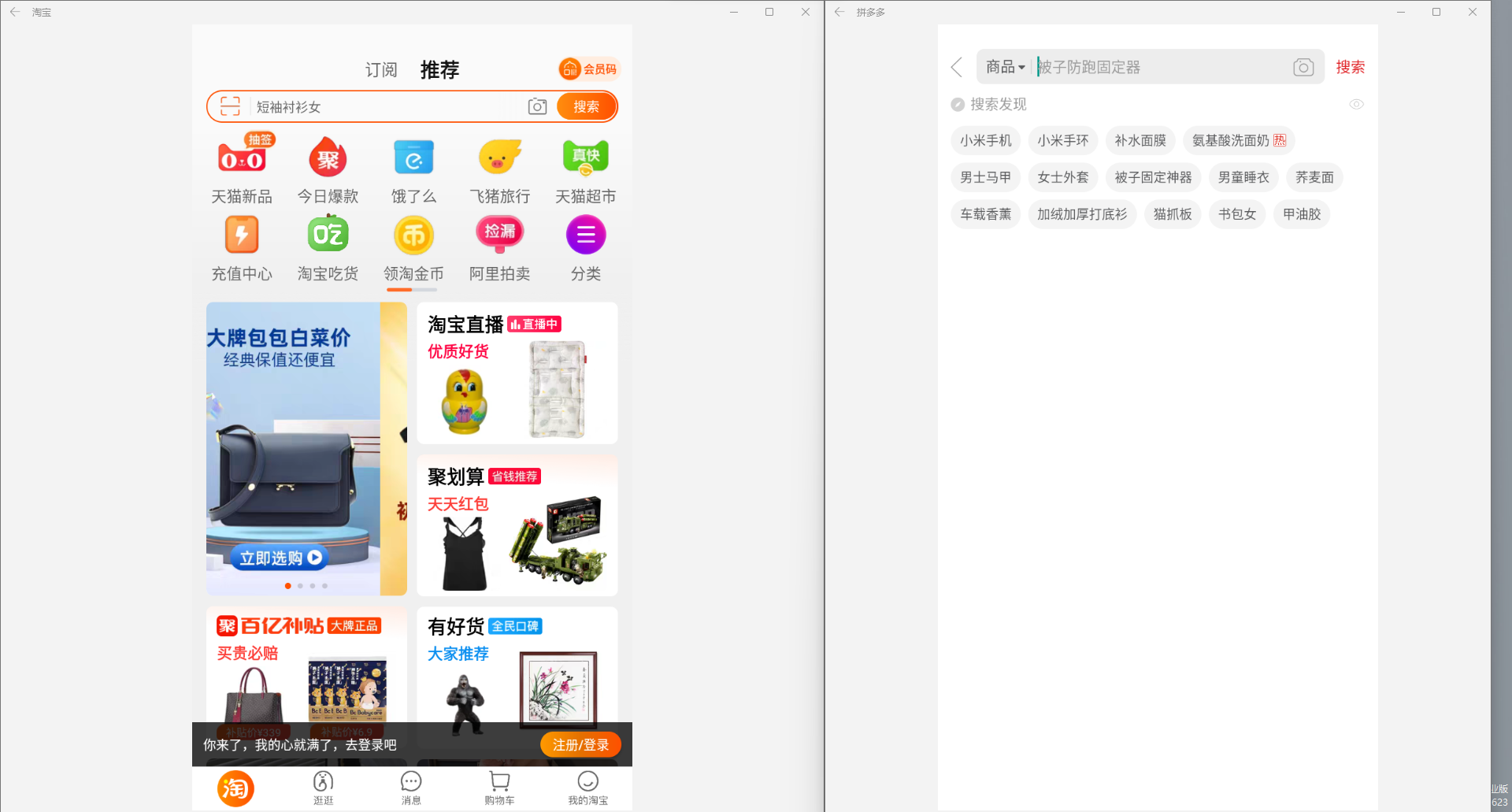The image size is (1512, 812).
Task: Open the 购物车 shopping cart
Action: pos(499,787)
